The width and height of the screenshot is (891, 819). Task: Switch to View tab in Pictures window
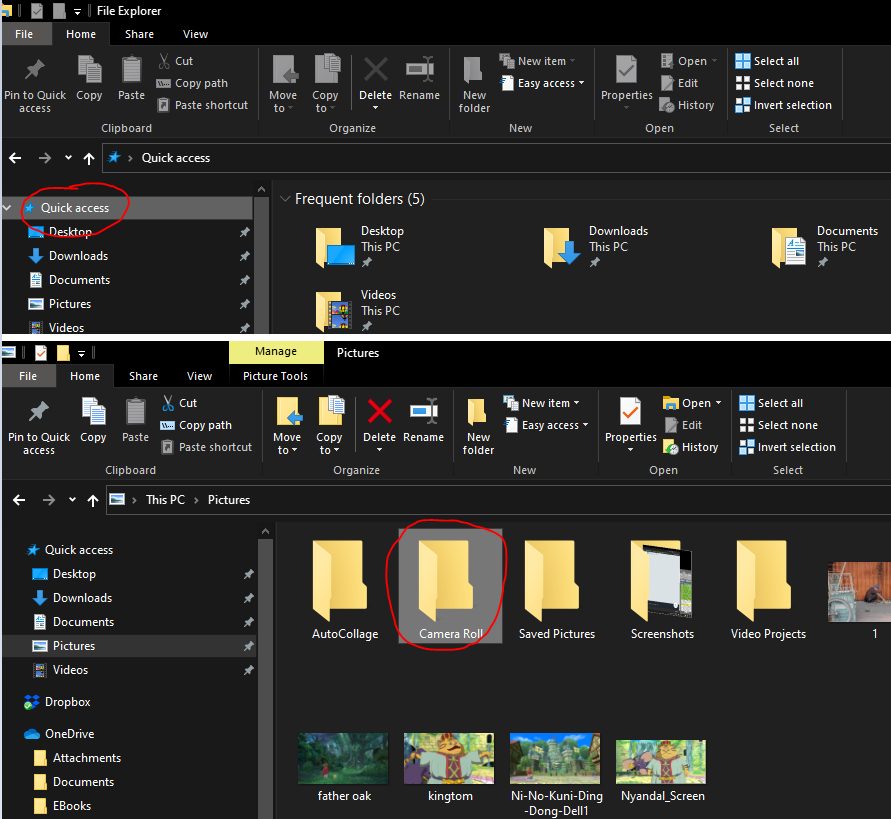pos(199,376)
